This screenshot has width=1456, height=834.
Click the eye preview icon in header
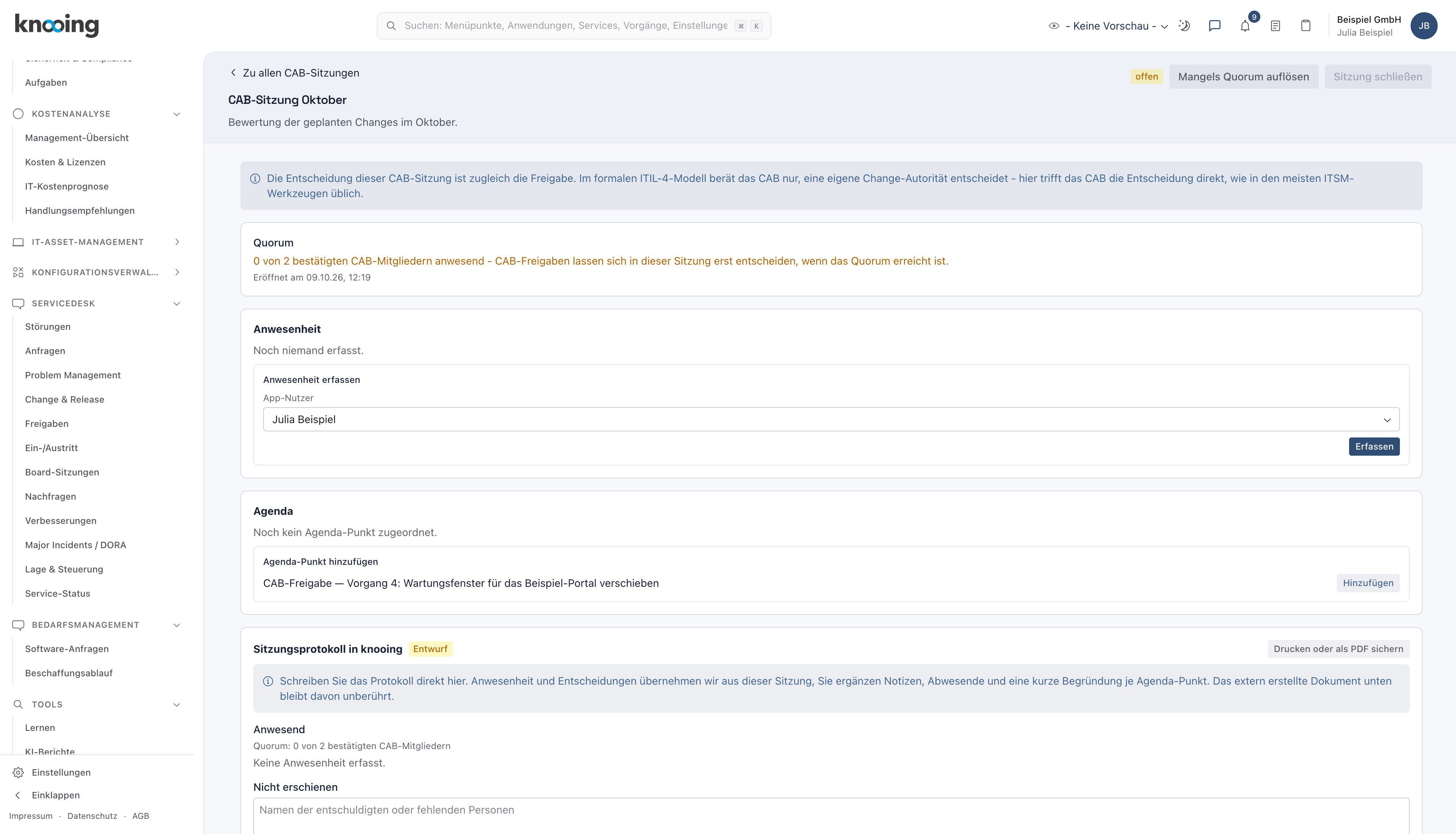pos(1054,26)
